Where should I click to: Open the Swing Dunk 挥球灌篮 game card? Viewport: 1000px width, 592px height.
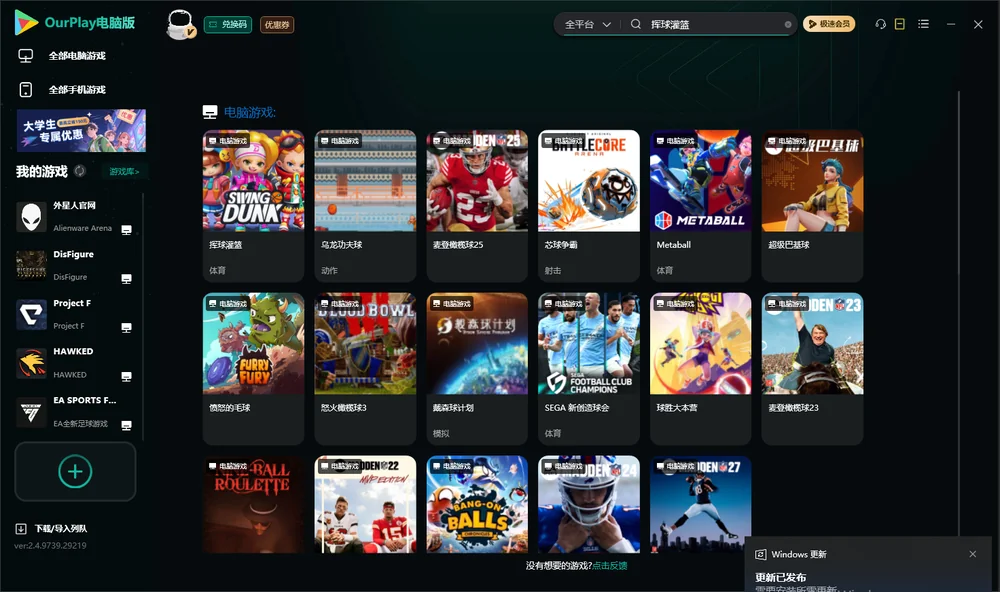point(253,206)
